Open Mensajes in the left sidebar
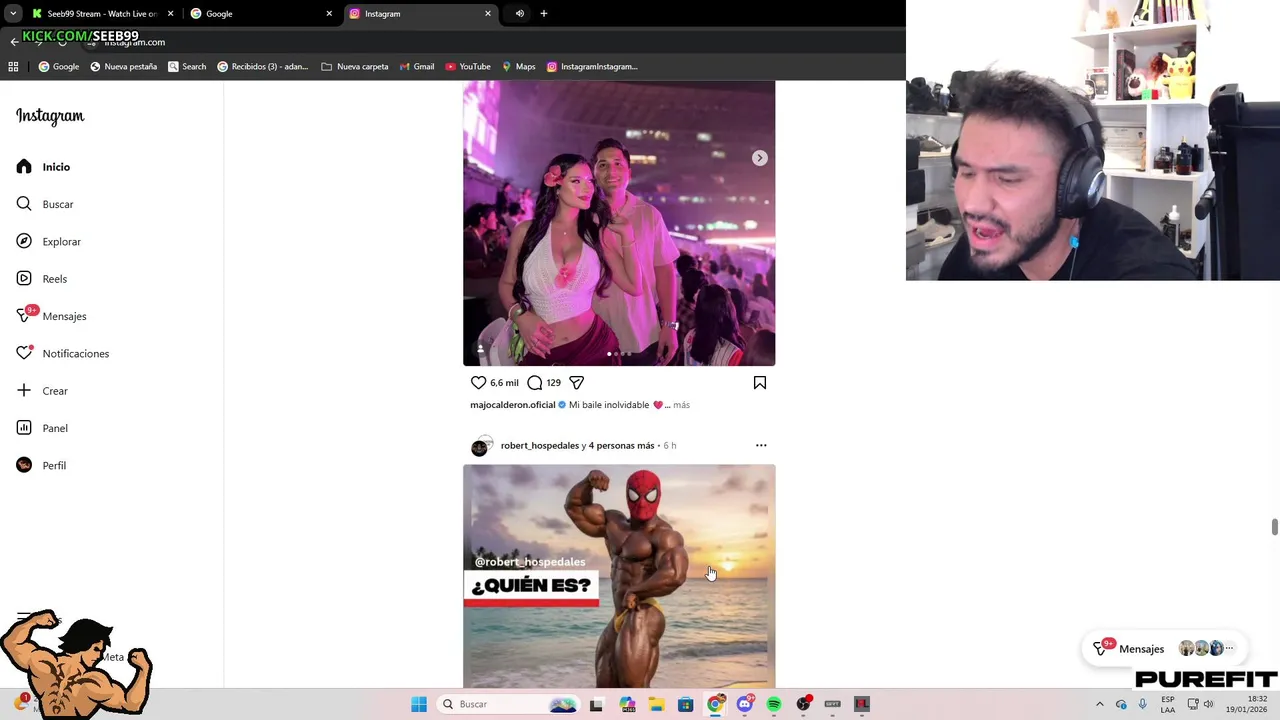Image resolution: width=1280 pixels, height=720 pixels. coord(51,316)
